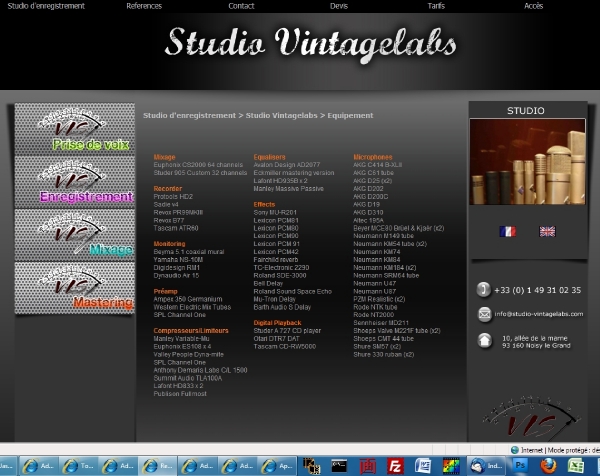Click the 'Monitoring' list heading
The height and width of the screenshot is (476, 600).
click(x=169, y=244)
